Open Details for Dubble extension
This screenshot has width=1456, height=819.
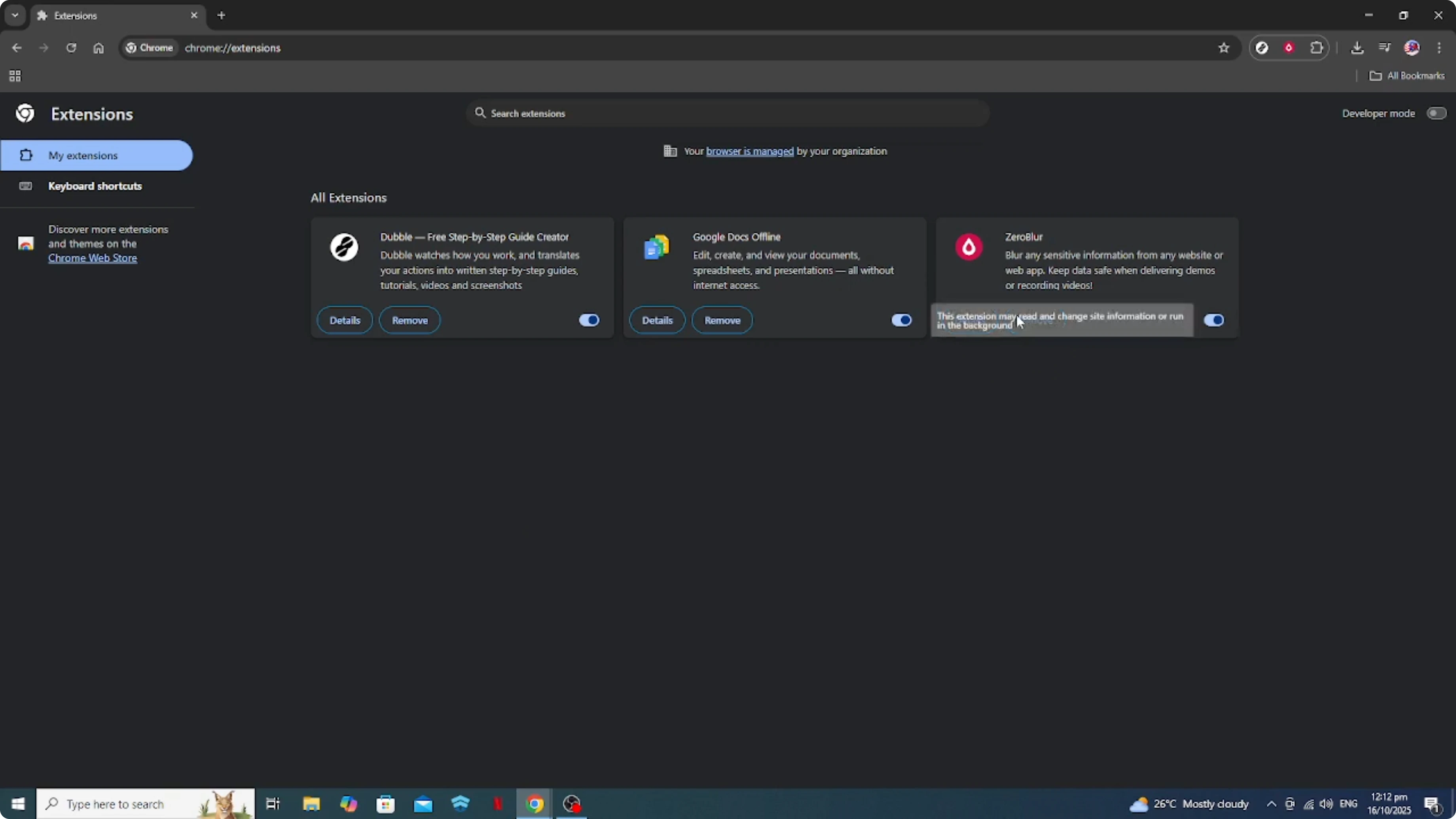[345, 320]
